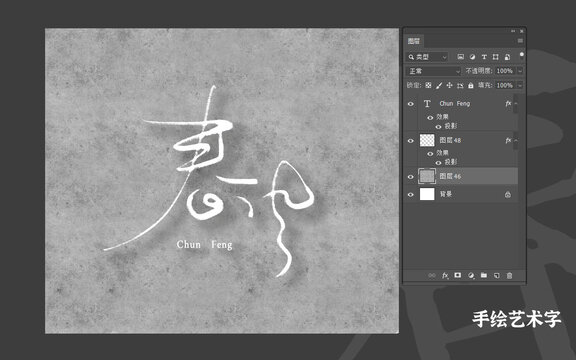Screen dimensions: 576x360
Task: Click the 填充 100% value field
Action: pos(505,85)
